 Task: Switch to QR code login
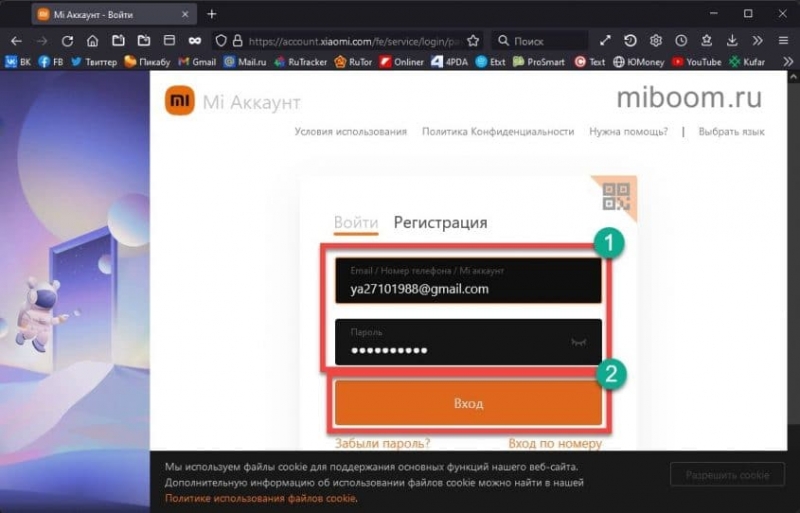tap(616, 197)
